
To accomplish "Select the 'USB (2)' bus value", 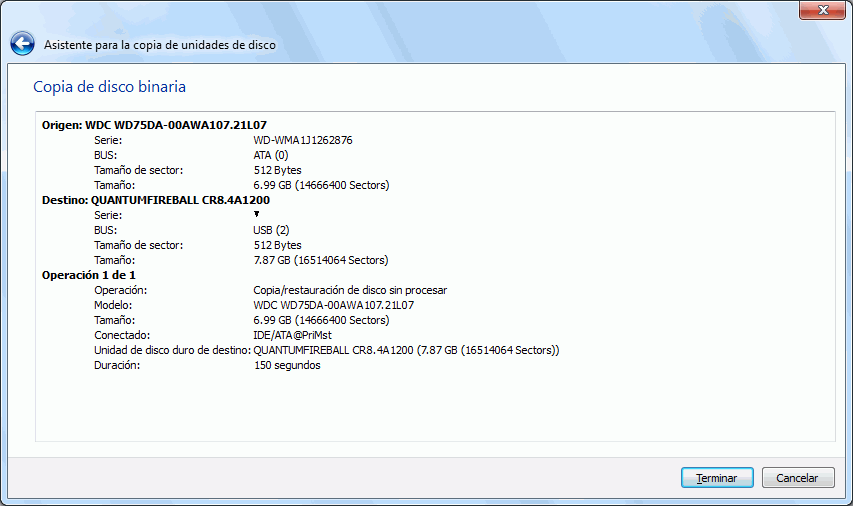I will tap(271, 230).
